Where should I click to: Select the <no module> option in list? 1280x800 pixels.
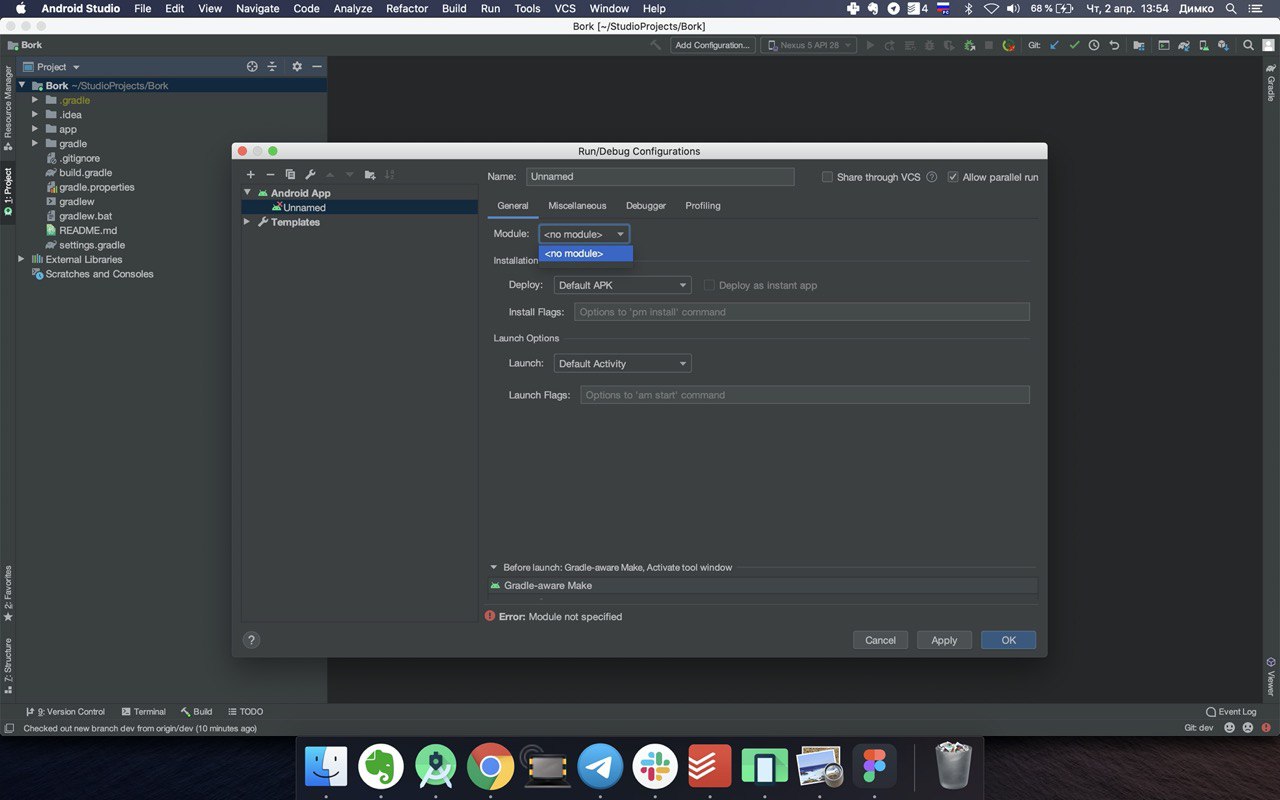[586, 254]
